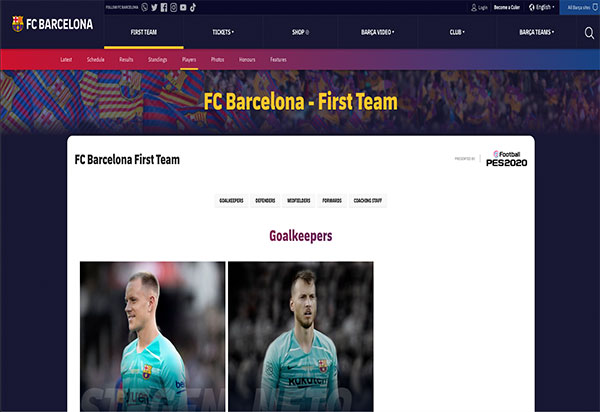The width and height of the screenshot is (600, 412).
Task: Switch to the Standings tab
Action: coord(158,60)
